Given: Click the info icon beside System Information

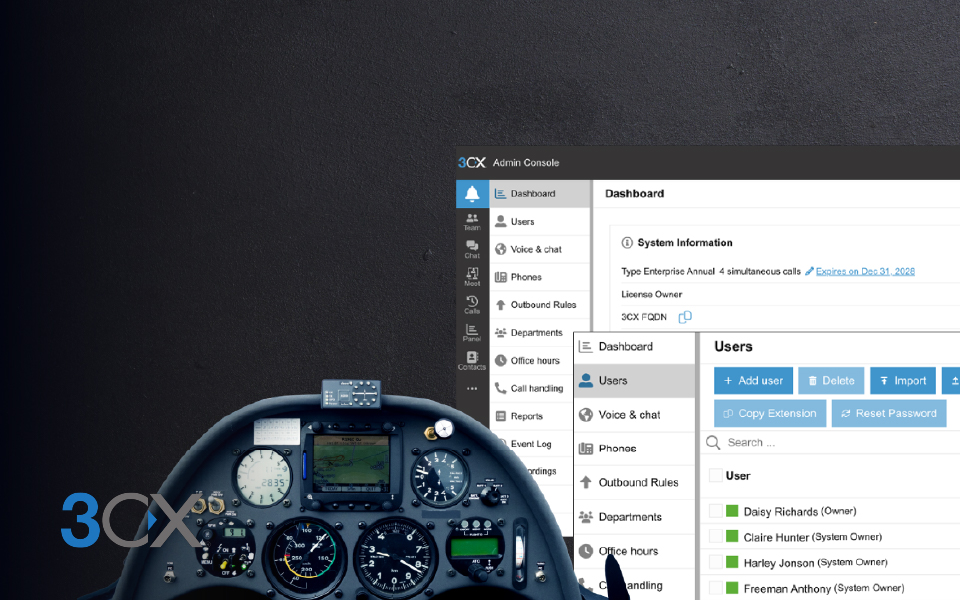Looking at the screenshot, I should click(627, 242).
